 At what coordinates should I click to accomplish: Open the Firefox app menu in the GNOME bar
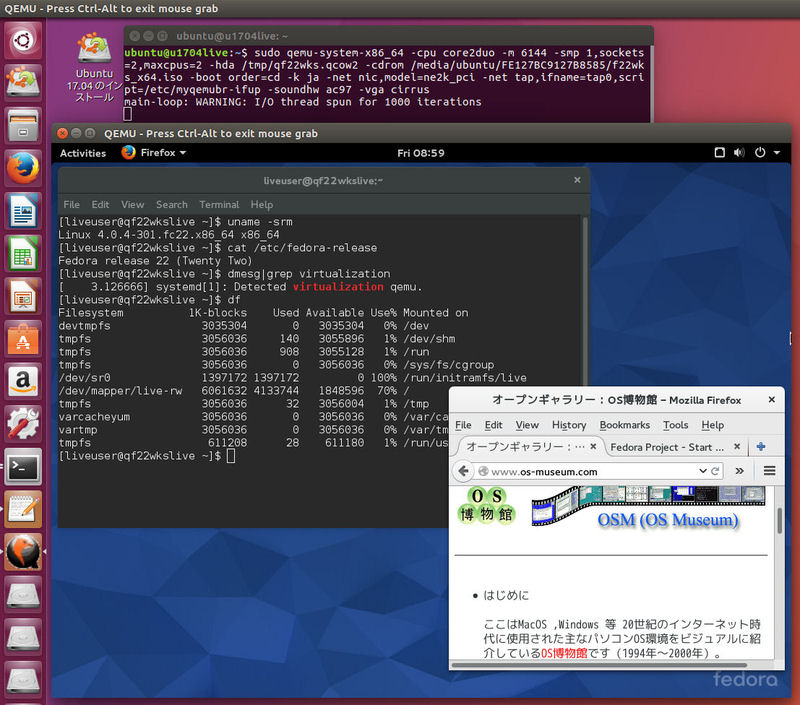point(154,153)
